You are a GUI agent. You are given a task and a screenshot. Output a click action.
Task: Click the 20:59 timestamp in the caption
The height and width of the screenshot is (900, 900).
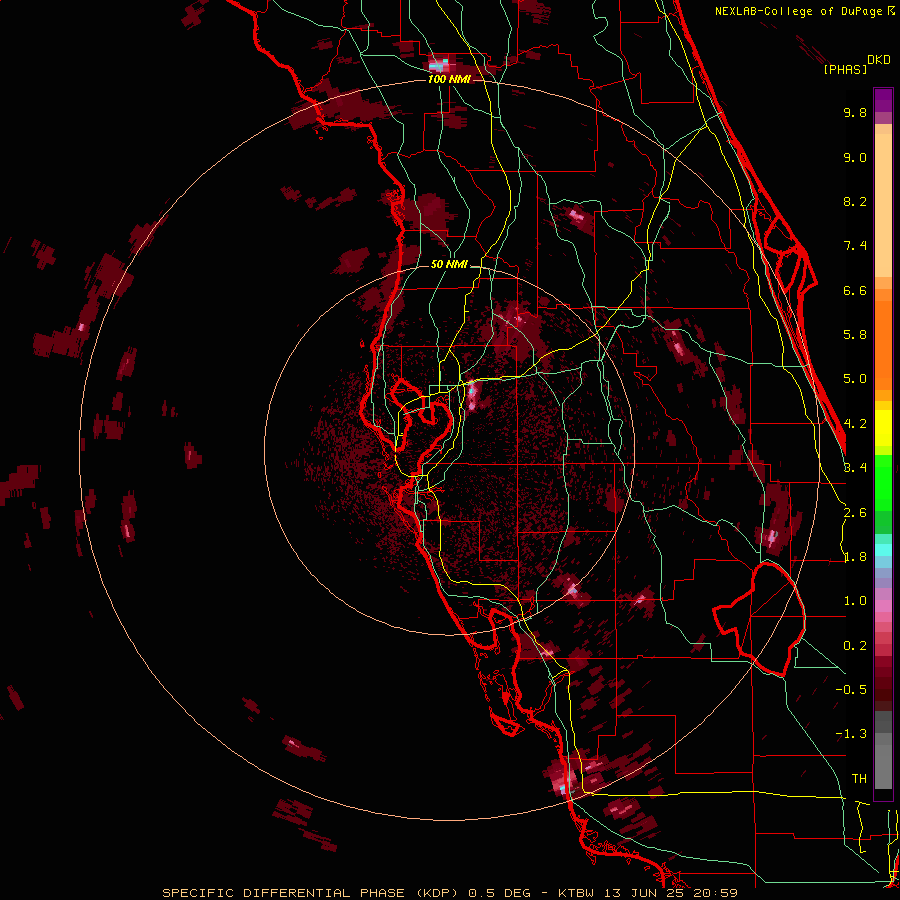point(715,893)
